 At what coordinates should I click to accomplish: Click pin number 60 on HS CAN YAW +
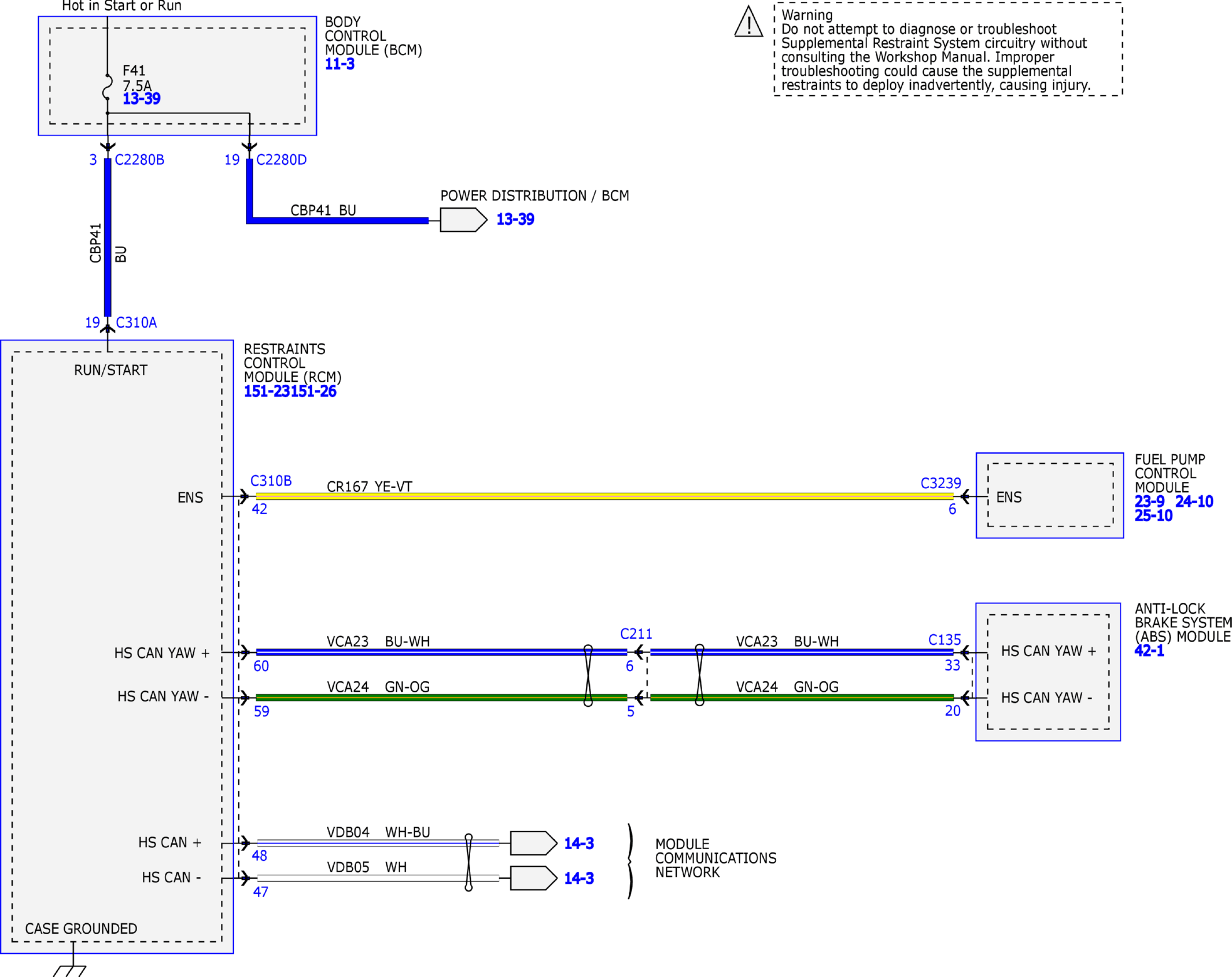coord(261,666)
